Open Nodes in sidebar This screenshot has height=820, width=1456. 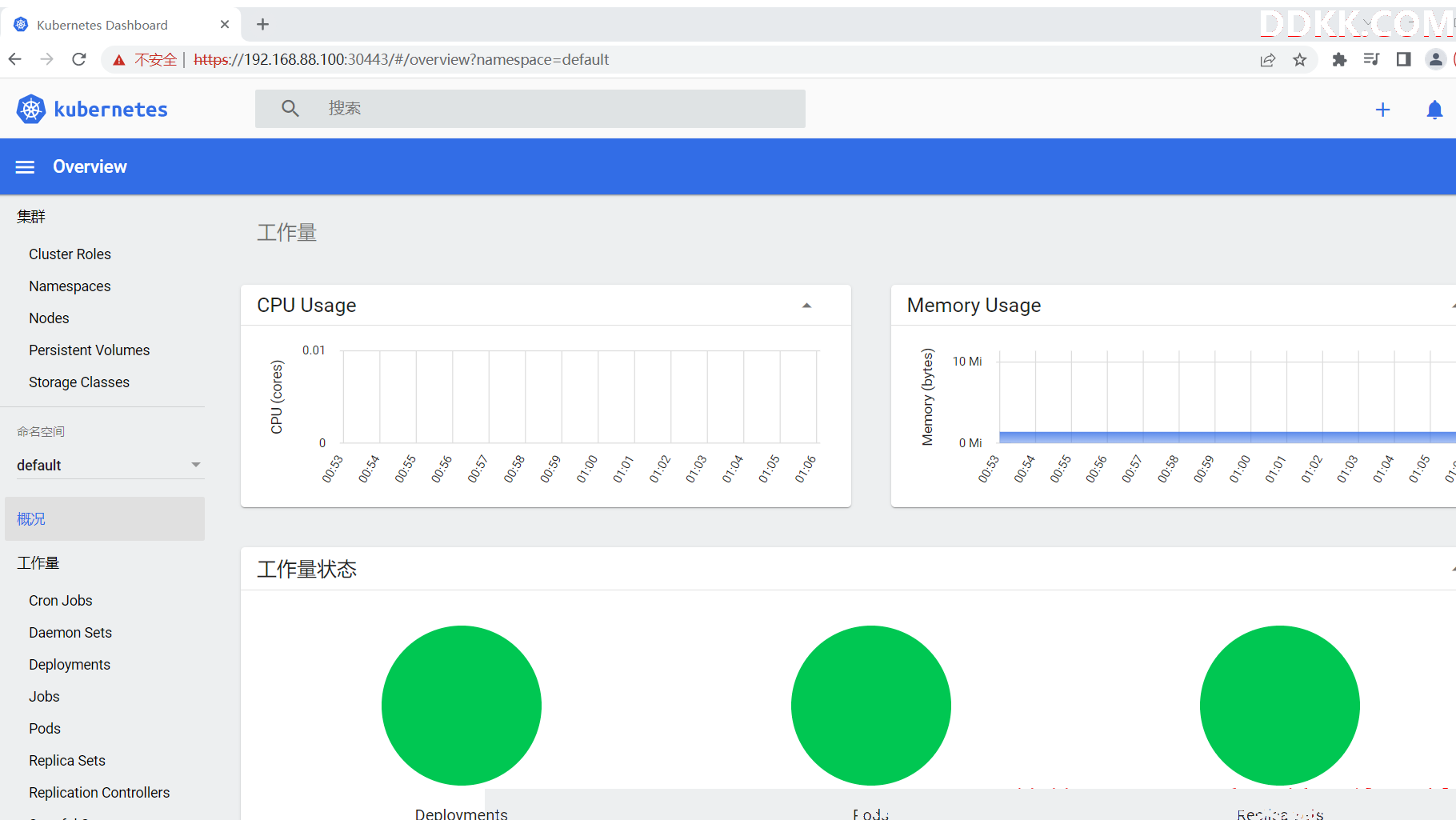click(49, 318)
